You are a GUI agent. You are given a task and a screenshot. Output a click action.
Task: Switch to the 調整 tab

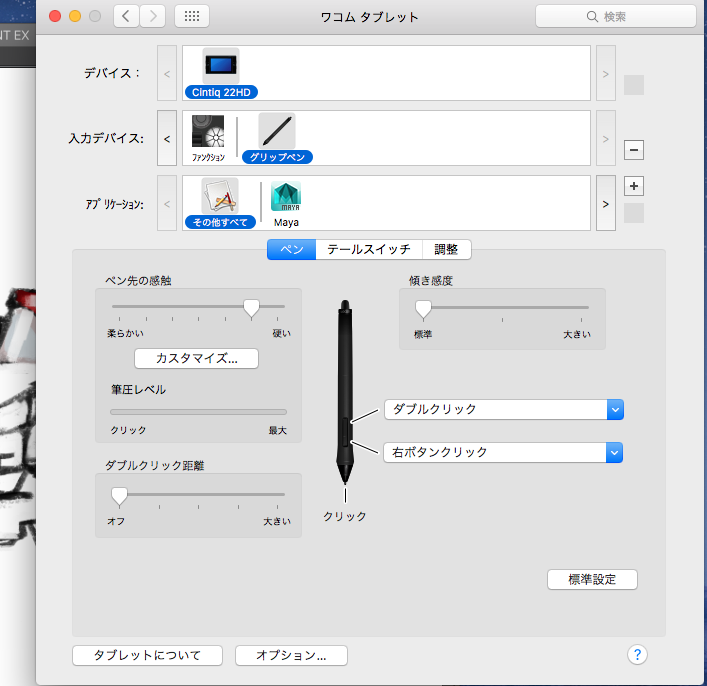coord(446,250)
